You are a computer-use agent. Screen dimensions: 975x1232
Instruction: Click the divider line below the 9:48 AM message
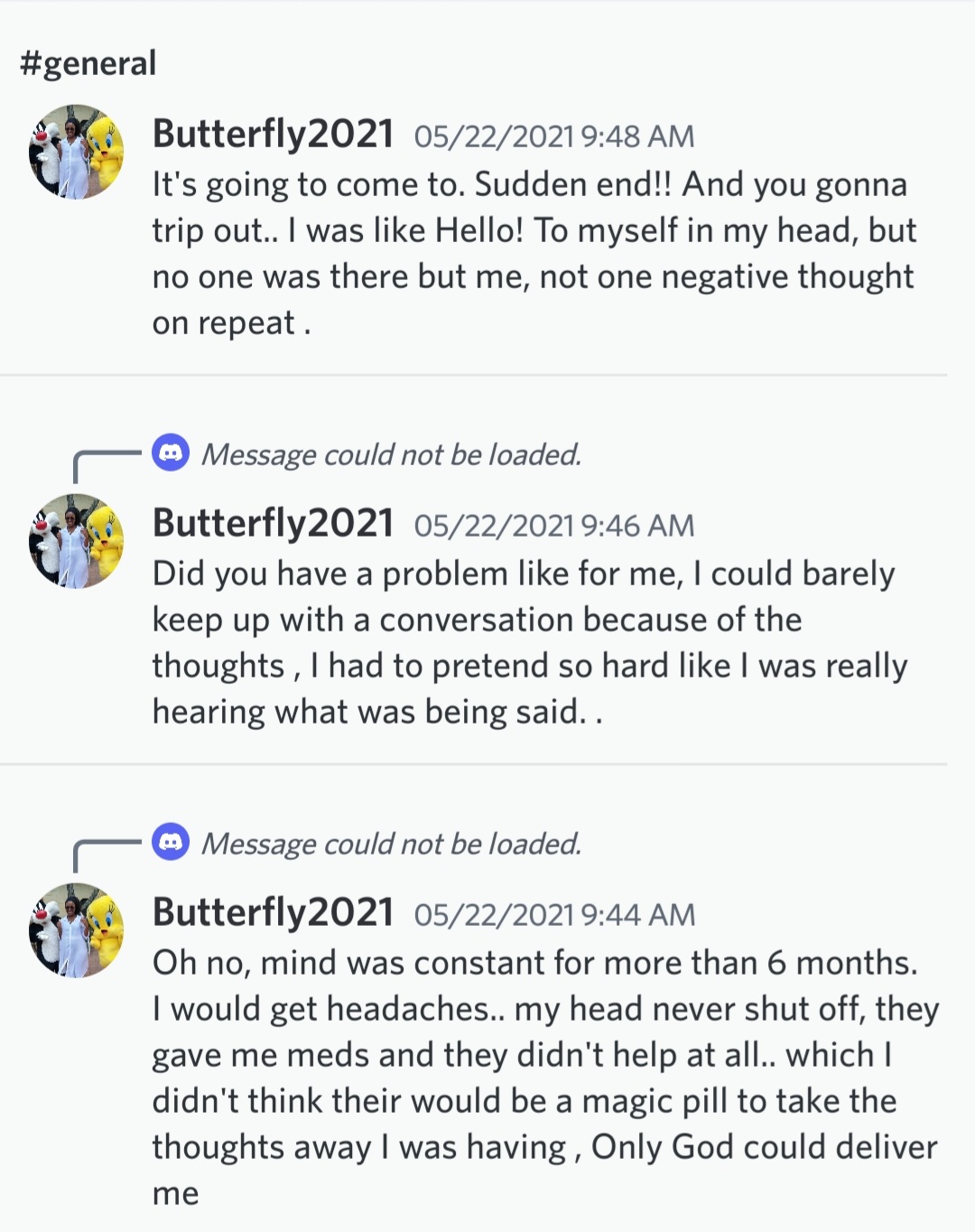473,375
